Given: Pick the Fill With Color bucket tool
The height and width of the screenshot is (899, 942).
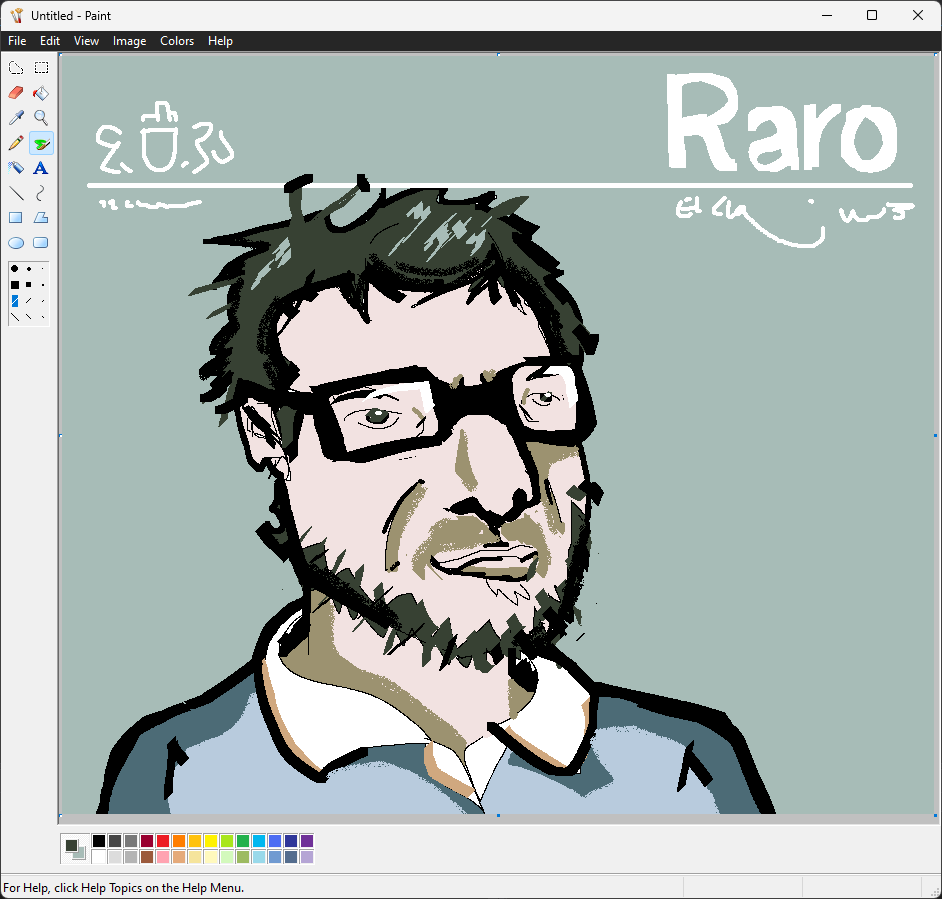Looking at the screenshot, I should [41, 93].
